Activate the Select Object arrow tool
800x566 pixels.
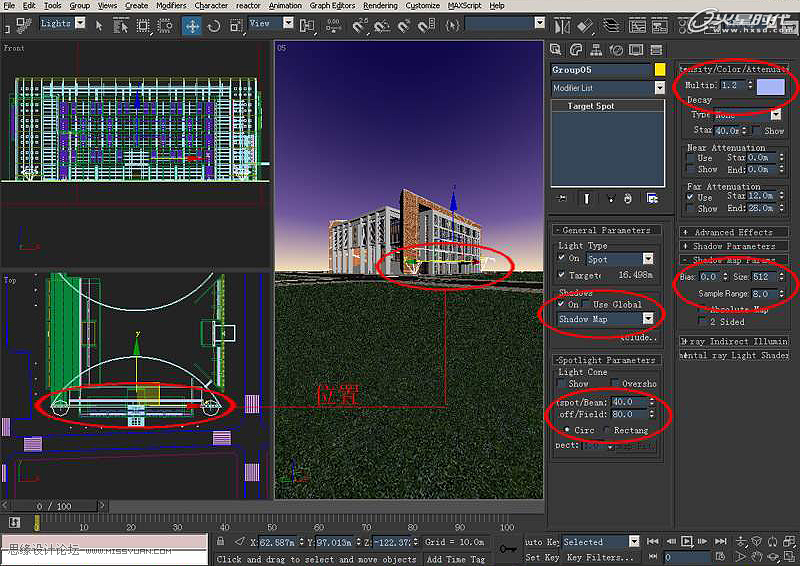[99, 24]
